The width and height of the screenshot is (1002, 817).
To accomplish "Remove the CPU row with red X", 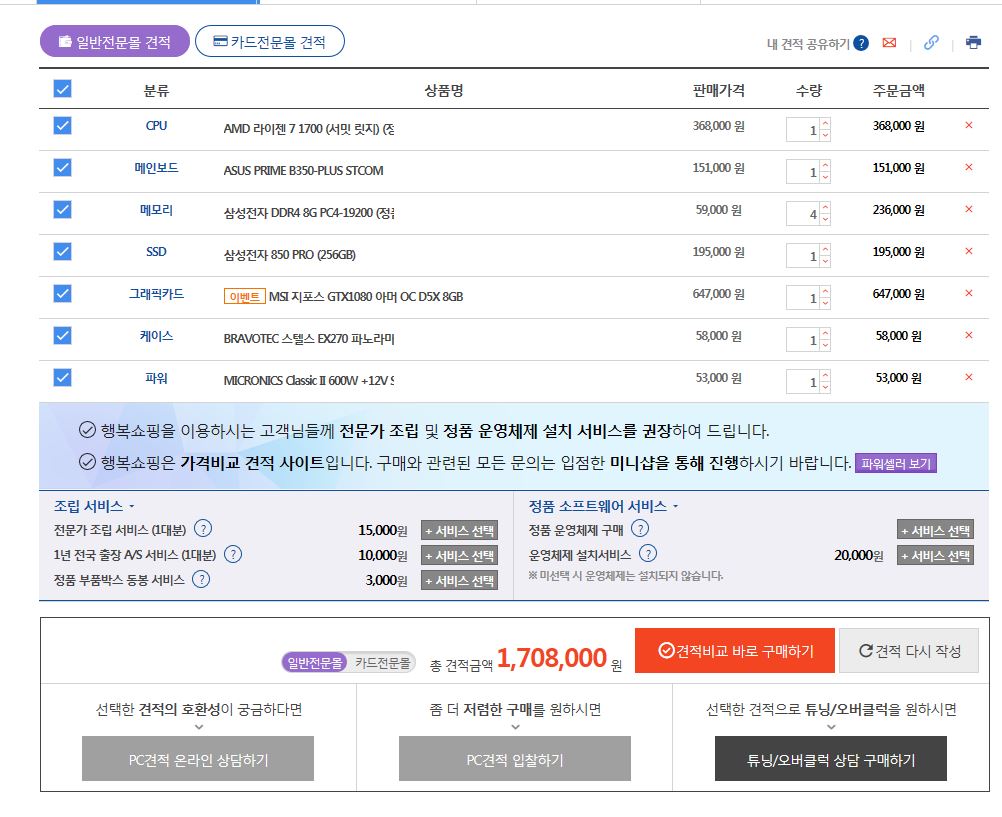I will click(x=969, y=125).
